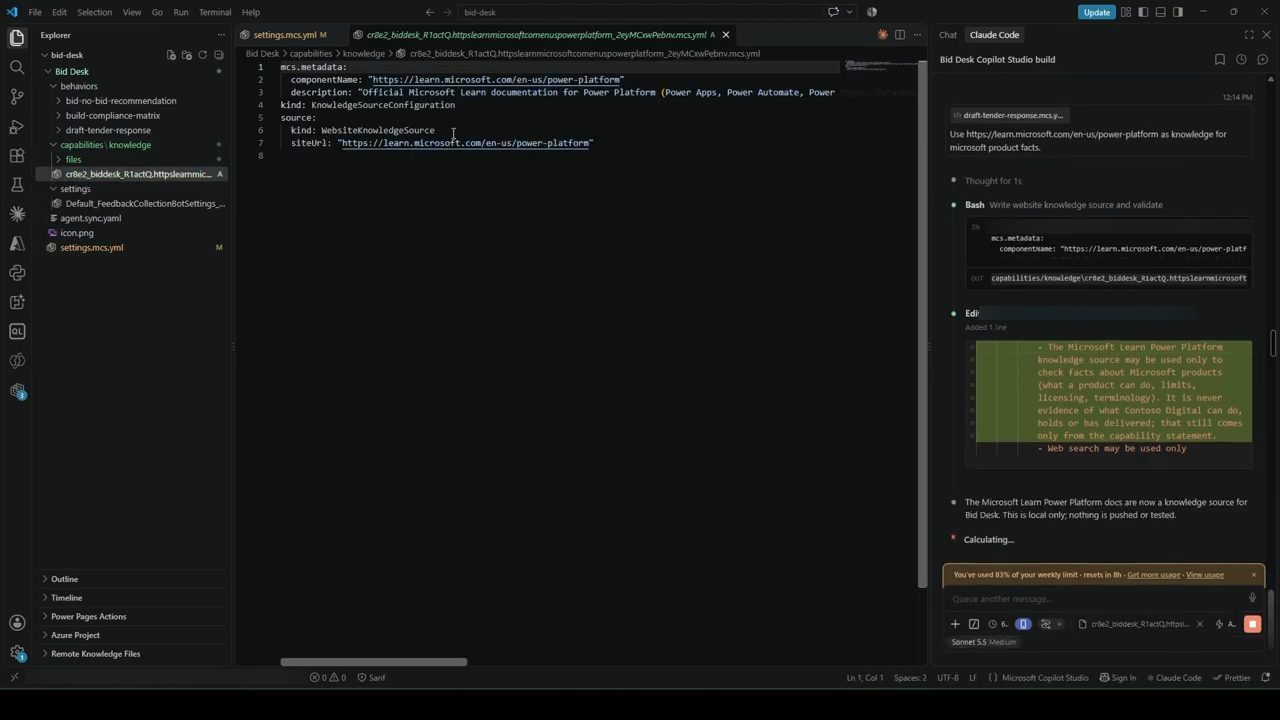The height and width of the screenshot is (720, 1280).
Task: Click New Folder icon in Explorer header
Action: pos(187,55)
